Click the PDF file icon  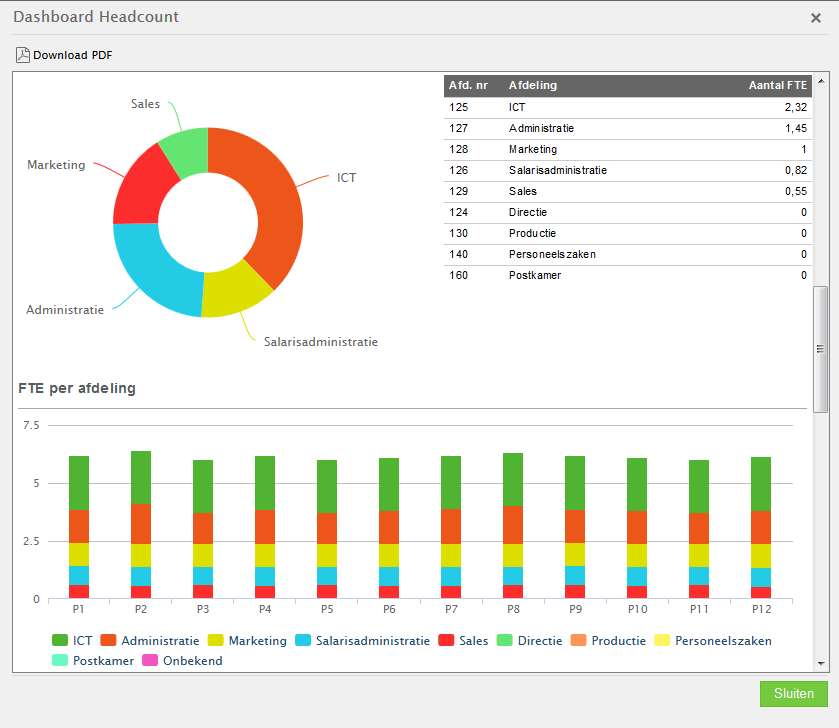point(22,55)
